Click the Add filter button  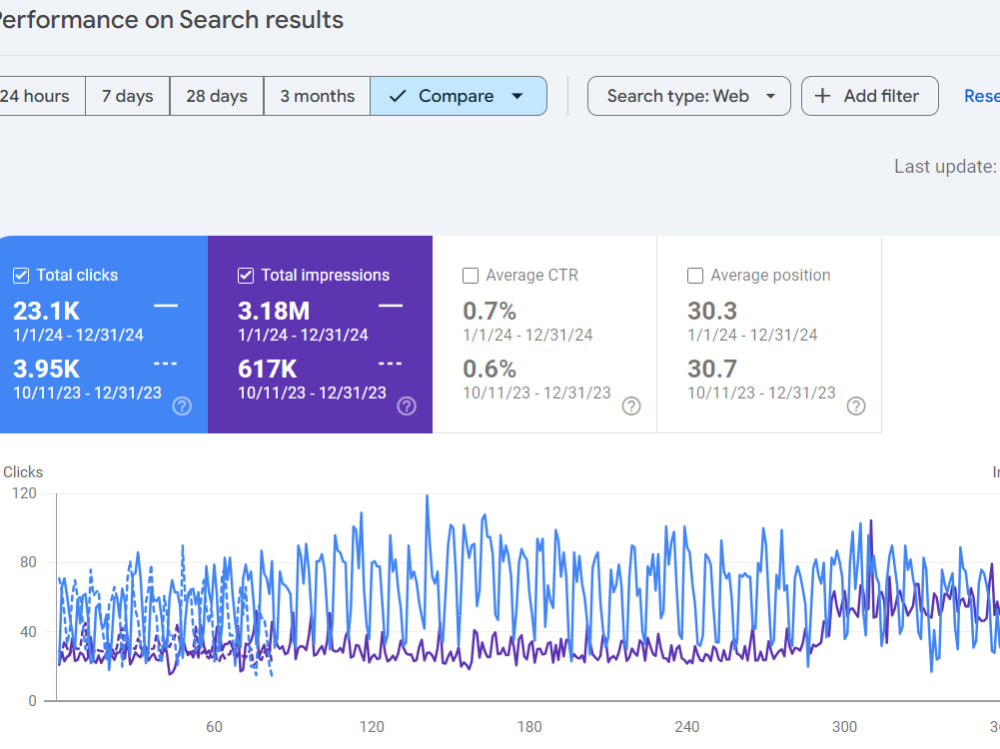coord(869,96)
